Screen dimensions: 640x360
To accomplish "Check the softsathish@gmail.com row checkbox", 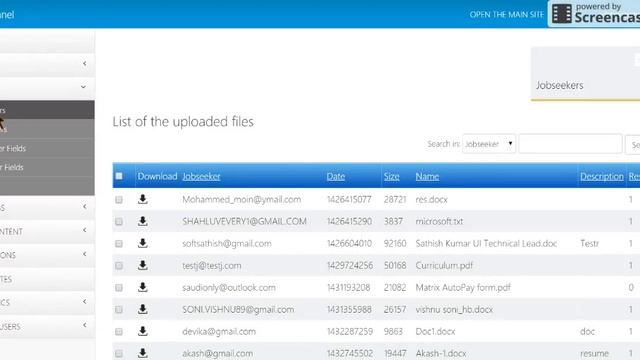I will 119,244.
